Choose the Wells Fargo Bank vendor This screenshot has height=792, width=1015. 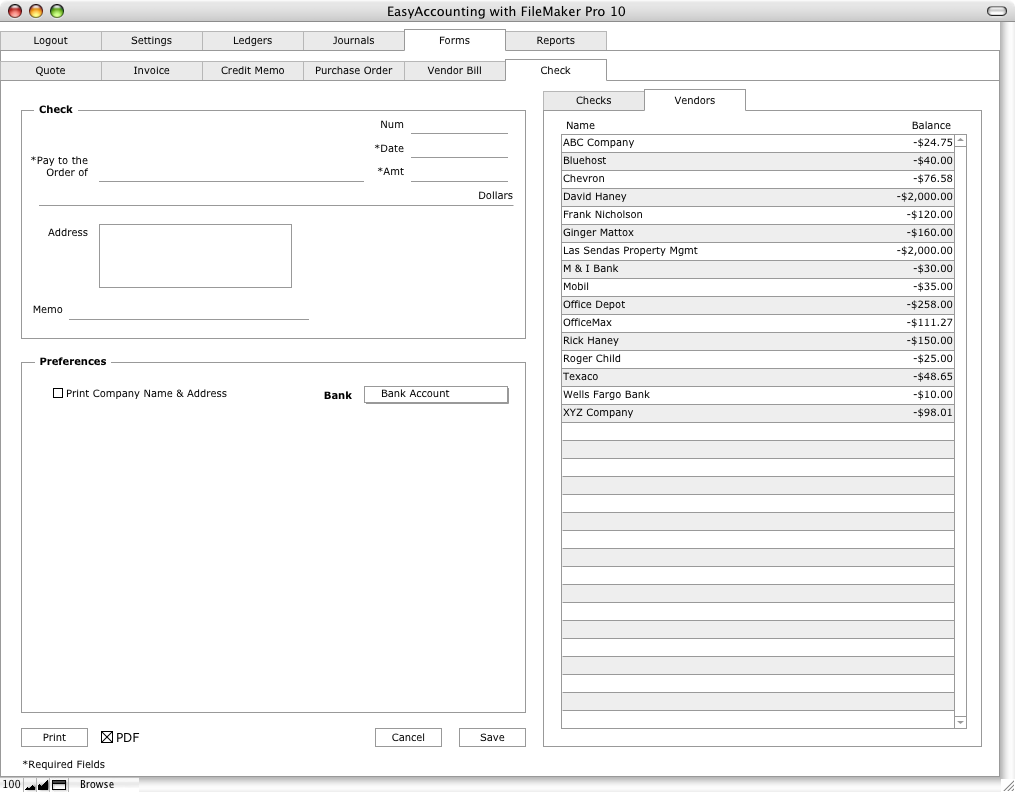(758, 395)
